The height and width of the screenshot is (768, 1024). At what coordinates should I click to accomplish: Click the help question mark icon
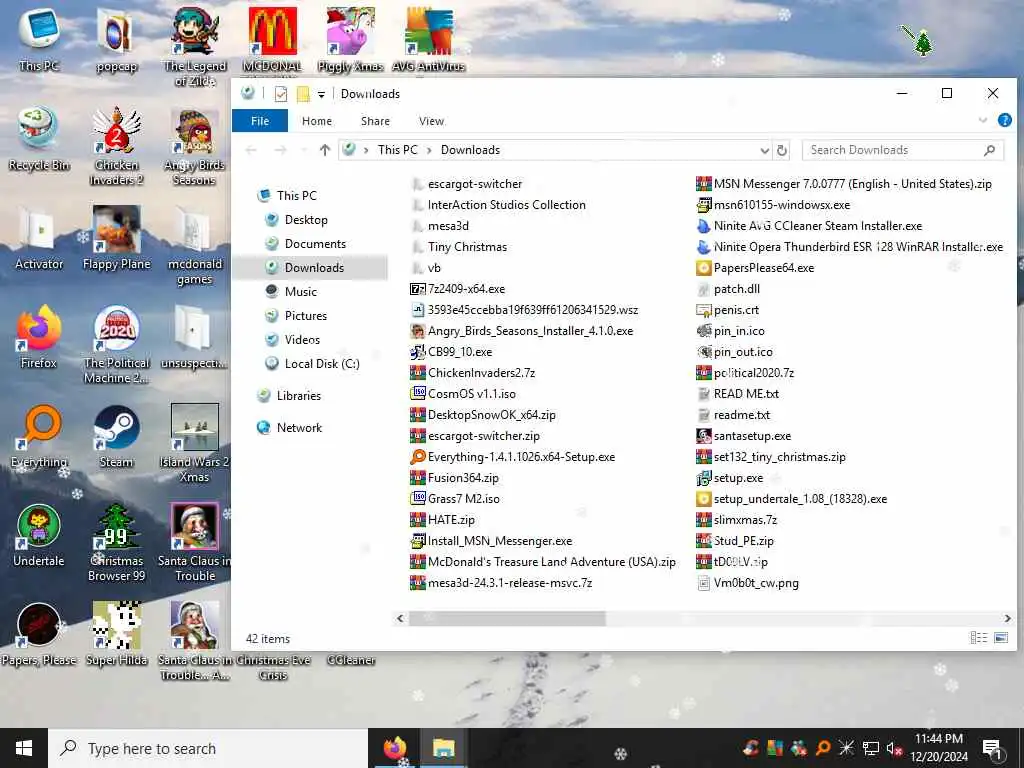[1004, 120]
